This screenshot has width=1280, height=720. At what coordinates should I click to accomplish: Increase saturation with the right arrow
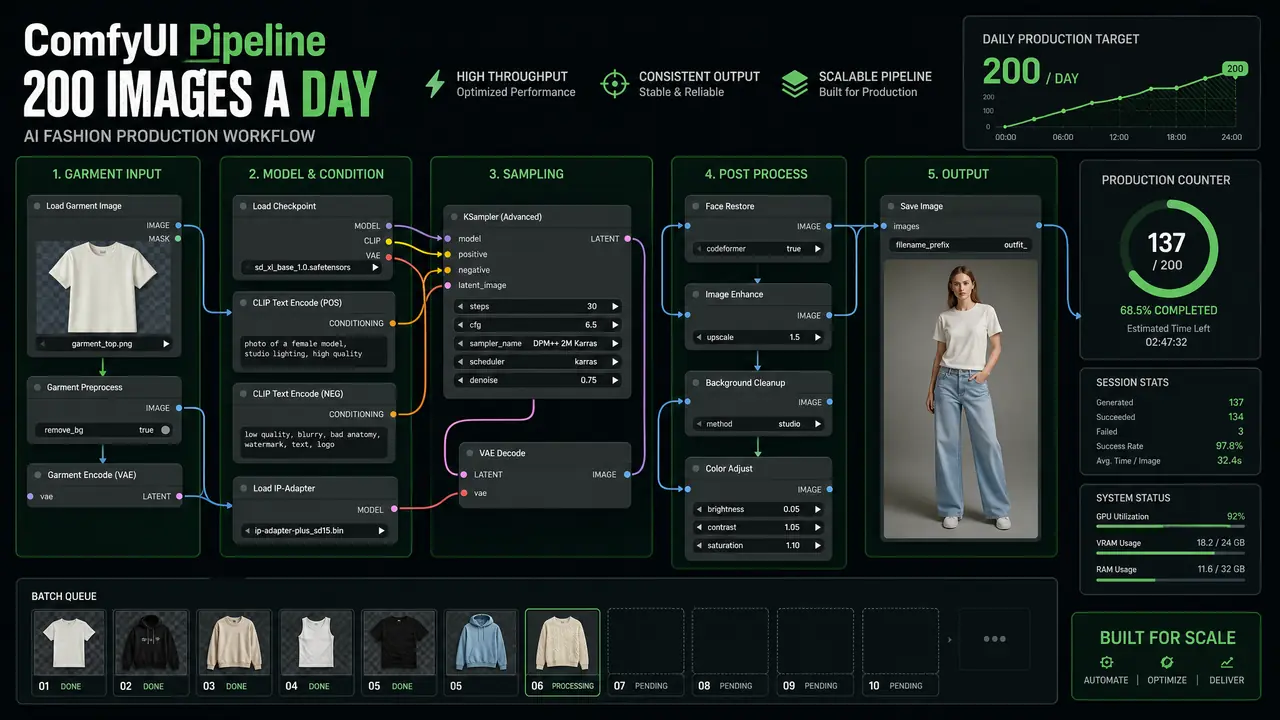coord(817,546)
